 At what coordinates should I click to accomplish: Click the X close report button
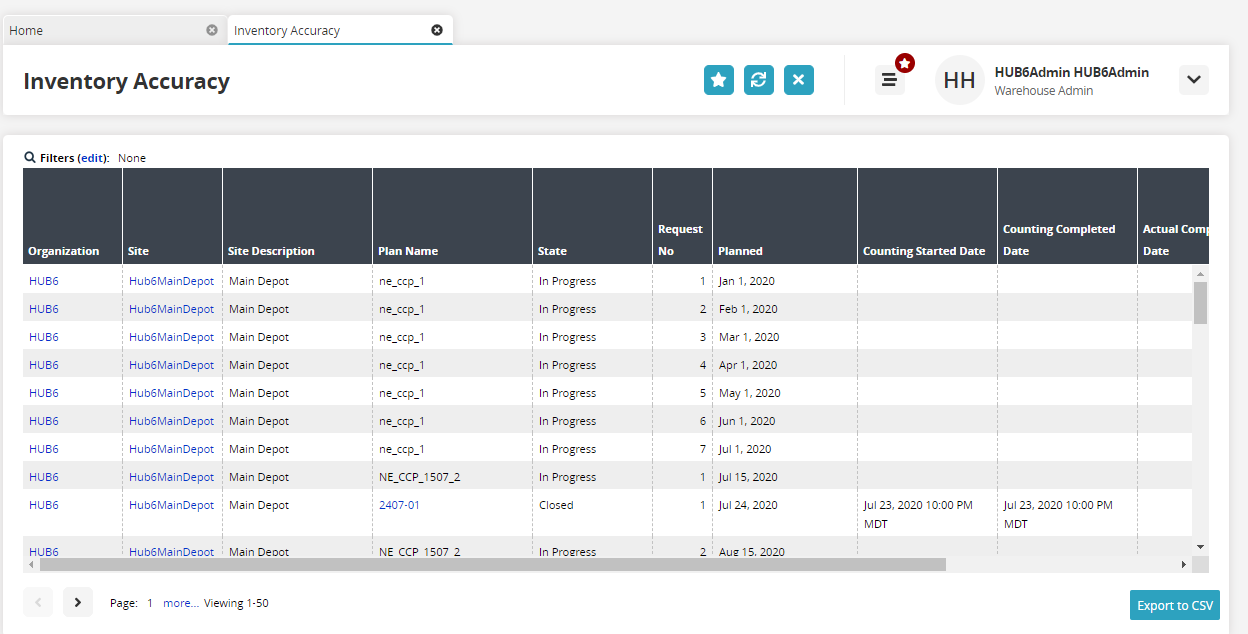click(x=798, y=80)
